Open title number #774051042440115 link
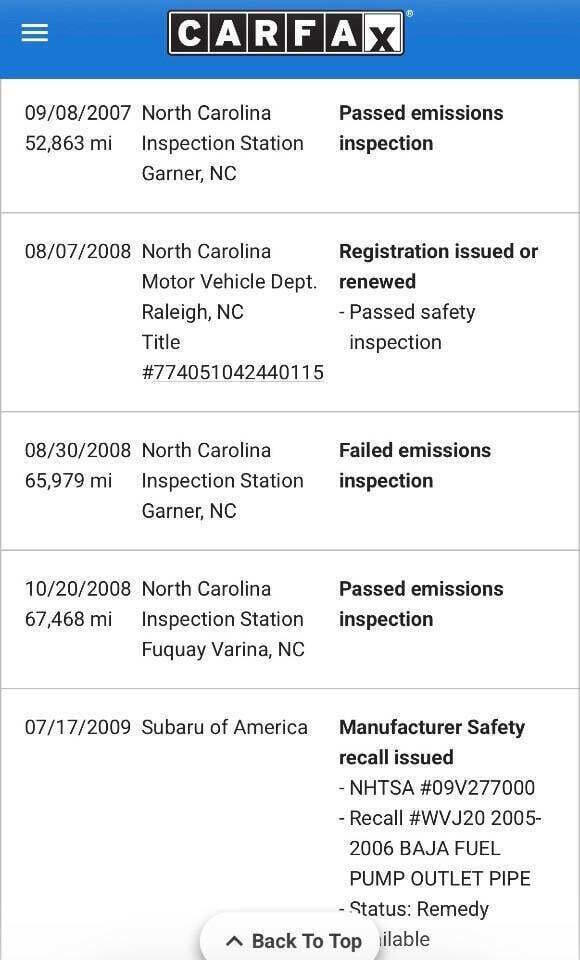 pyautogui.click(x=233, y=372)
